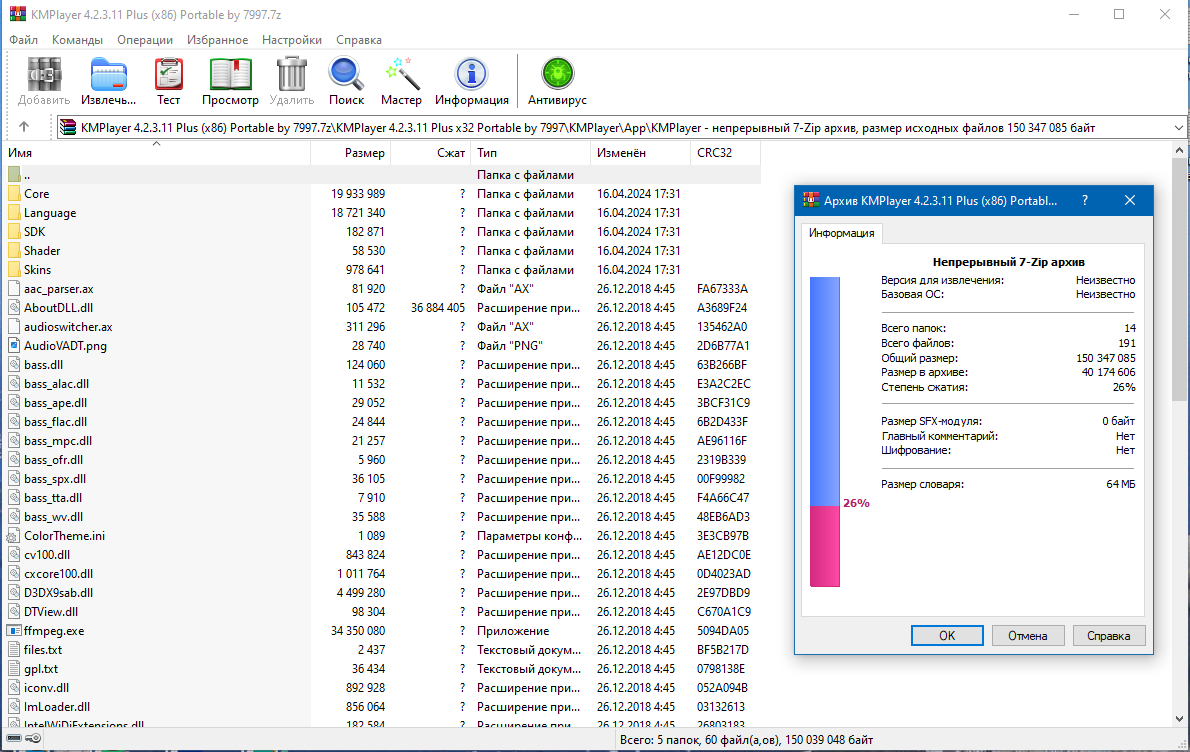This screenshot has height=752, width=1190.
Task: Click the files.txt document icon
Action: [14, 650]
